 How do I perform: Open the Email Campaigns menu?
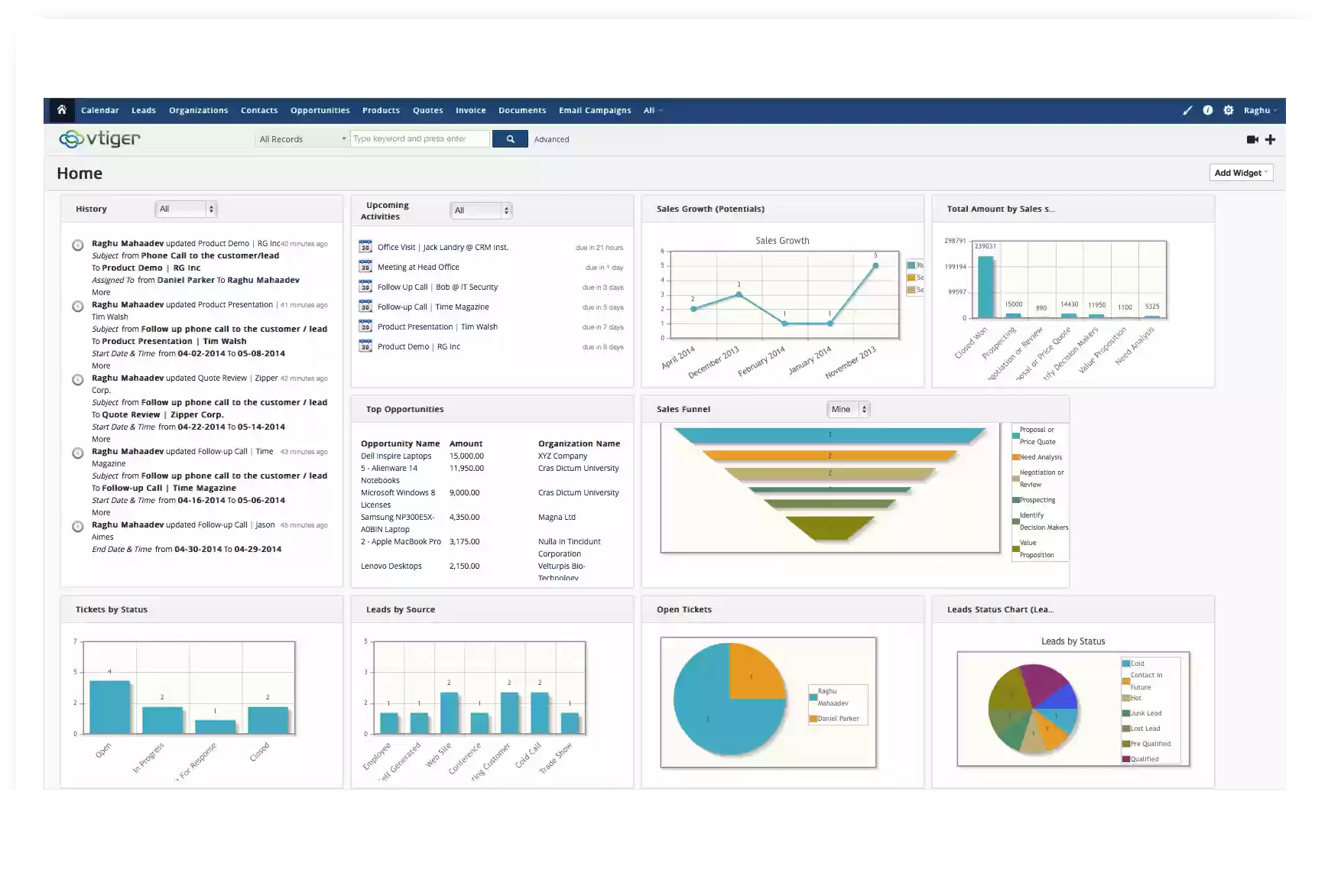tap(595, 110)
